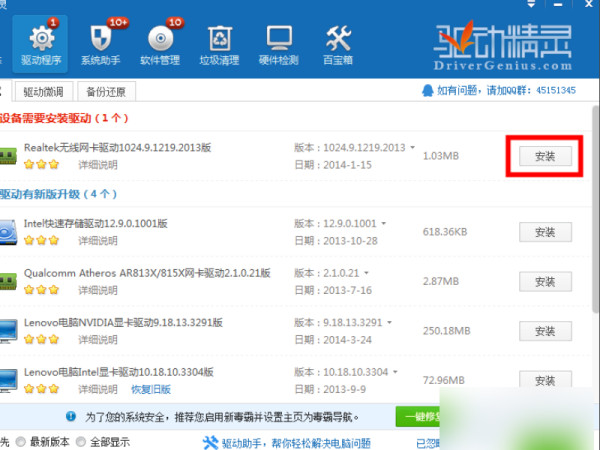Open 垃圾清理 recycle bin icon
600x450 pixels.
click(x=219, y=44)
